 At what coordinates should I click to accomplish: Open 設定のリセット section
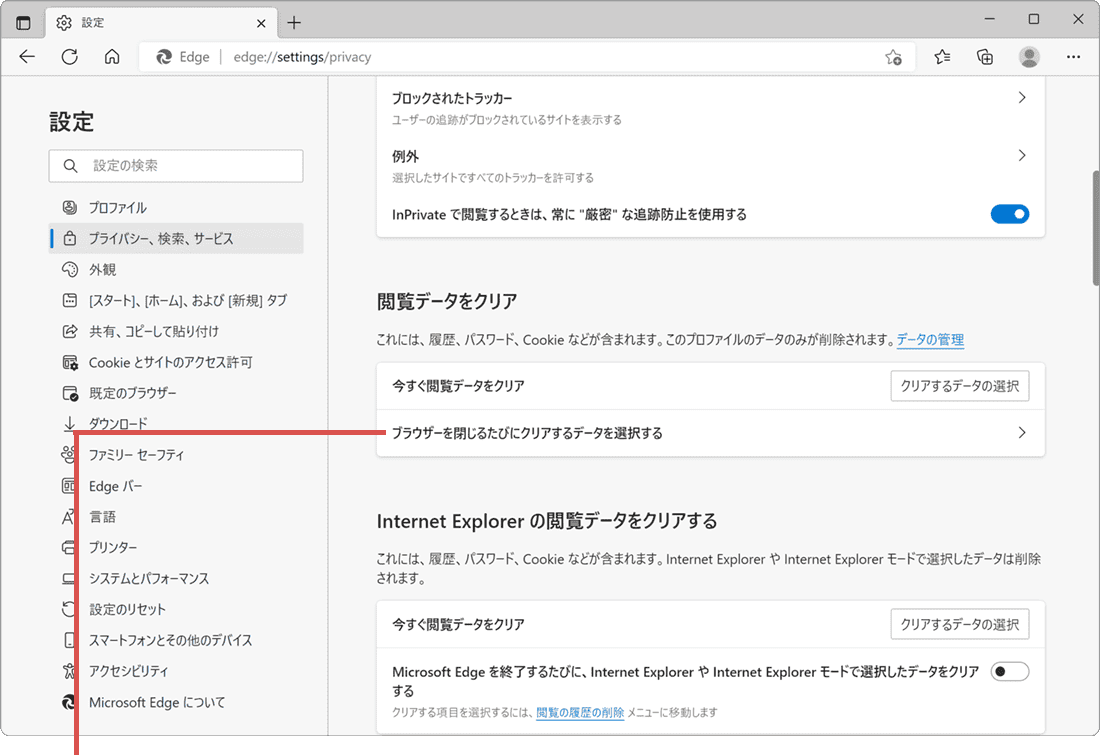pos(176,610)
